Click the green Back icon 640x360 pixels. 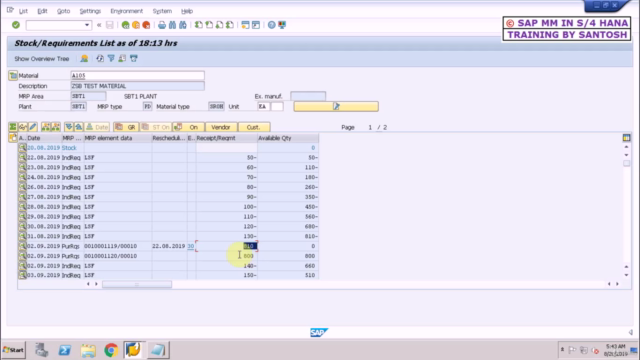(x=125, y=25)
